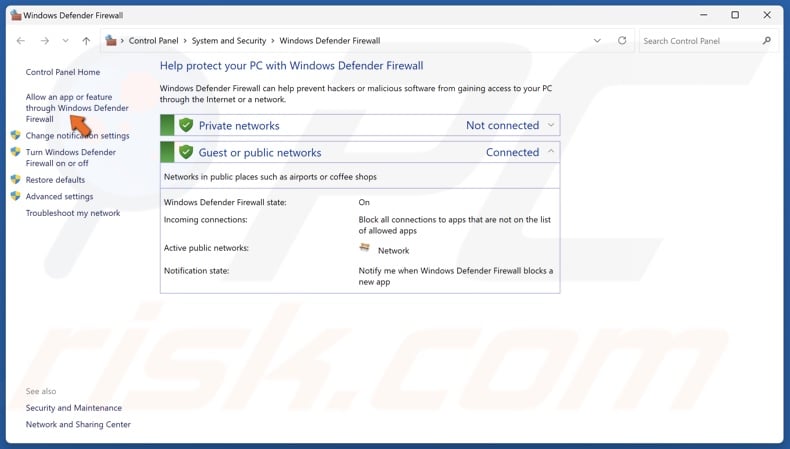
Task: Click shield icon beside Restore defaults
Action: 16,179
